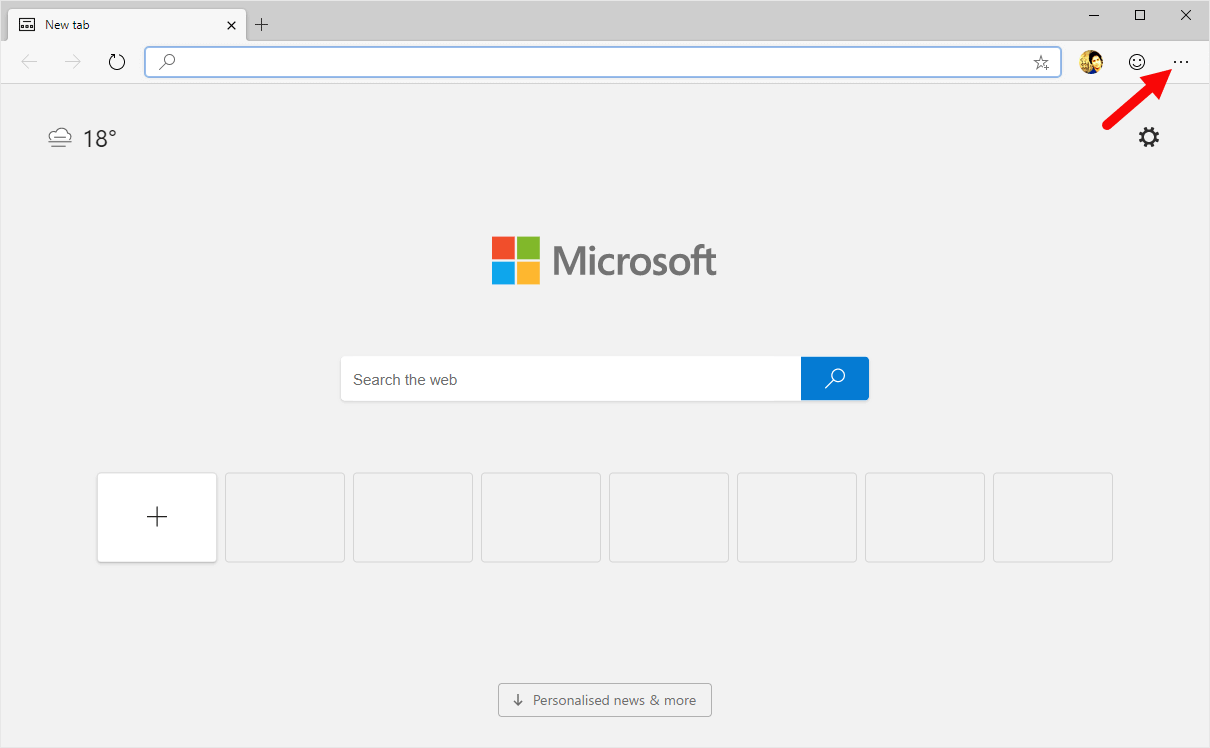1210x748 pixels.
Task: Click the back navigation arrow
Action: coord(29,62)
